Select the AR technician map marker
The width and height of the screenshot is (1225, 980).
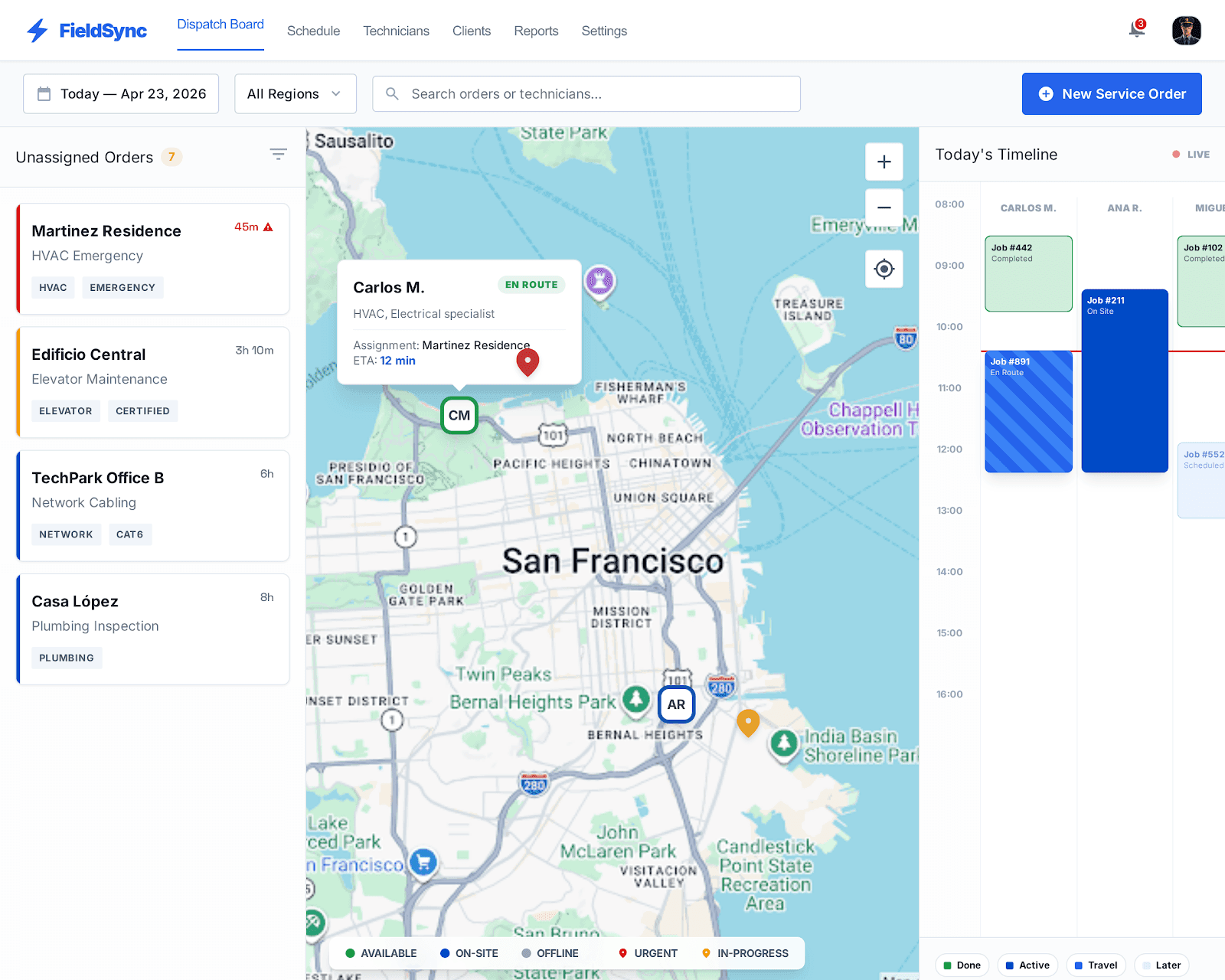676,704
